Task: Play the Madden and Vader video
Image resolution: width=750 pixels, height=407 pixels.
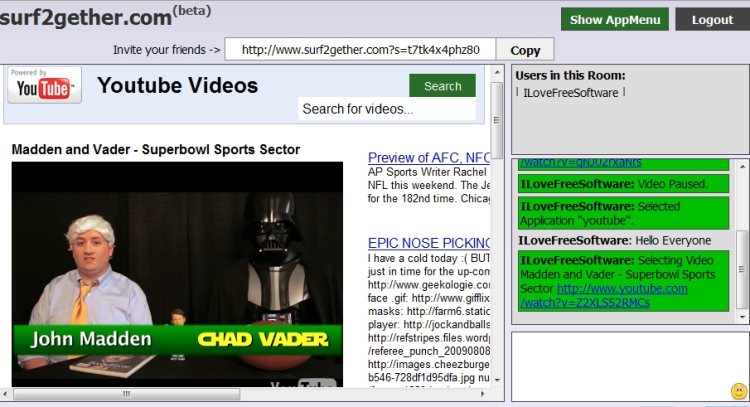Action: (x=177, y=274)
